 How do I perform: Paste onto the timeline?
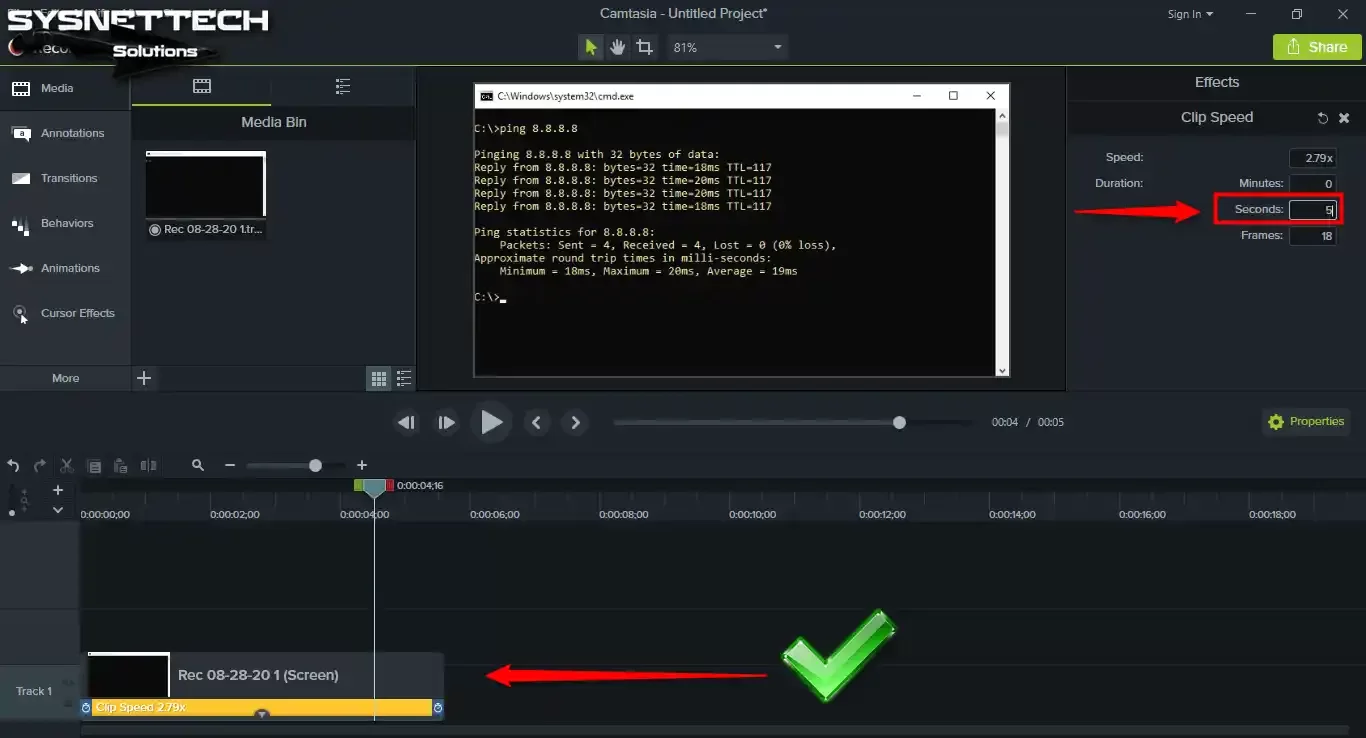[121, 466]
